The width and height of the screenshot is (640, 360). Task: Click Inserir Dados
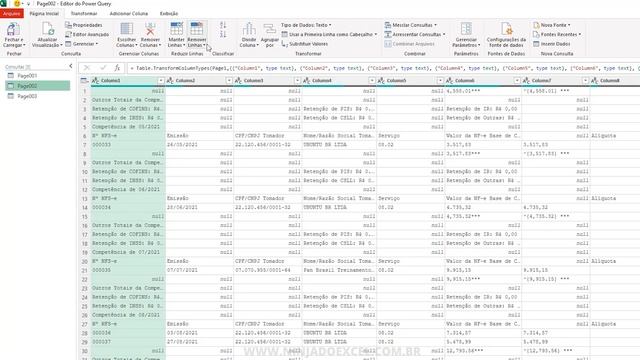tap(551, 44)
